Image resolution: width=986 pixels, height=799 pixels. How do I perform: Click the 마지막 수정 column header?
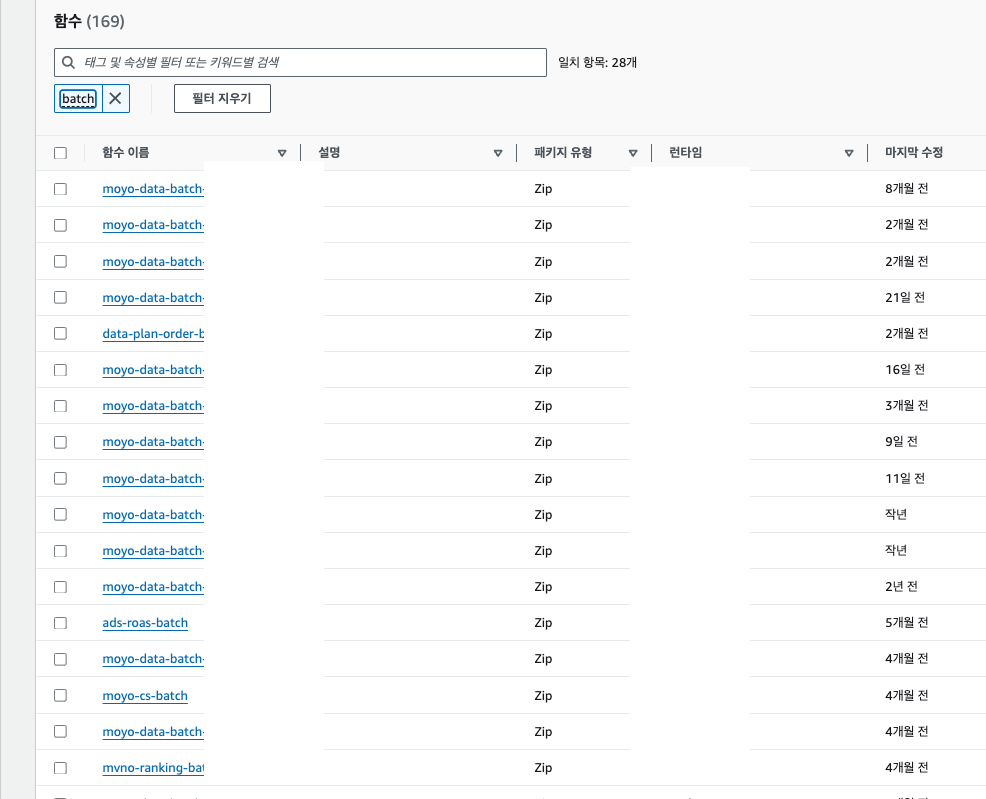pos(914,153)
